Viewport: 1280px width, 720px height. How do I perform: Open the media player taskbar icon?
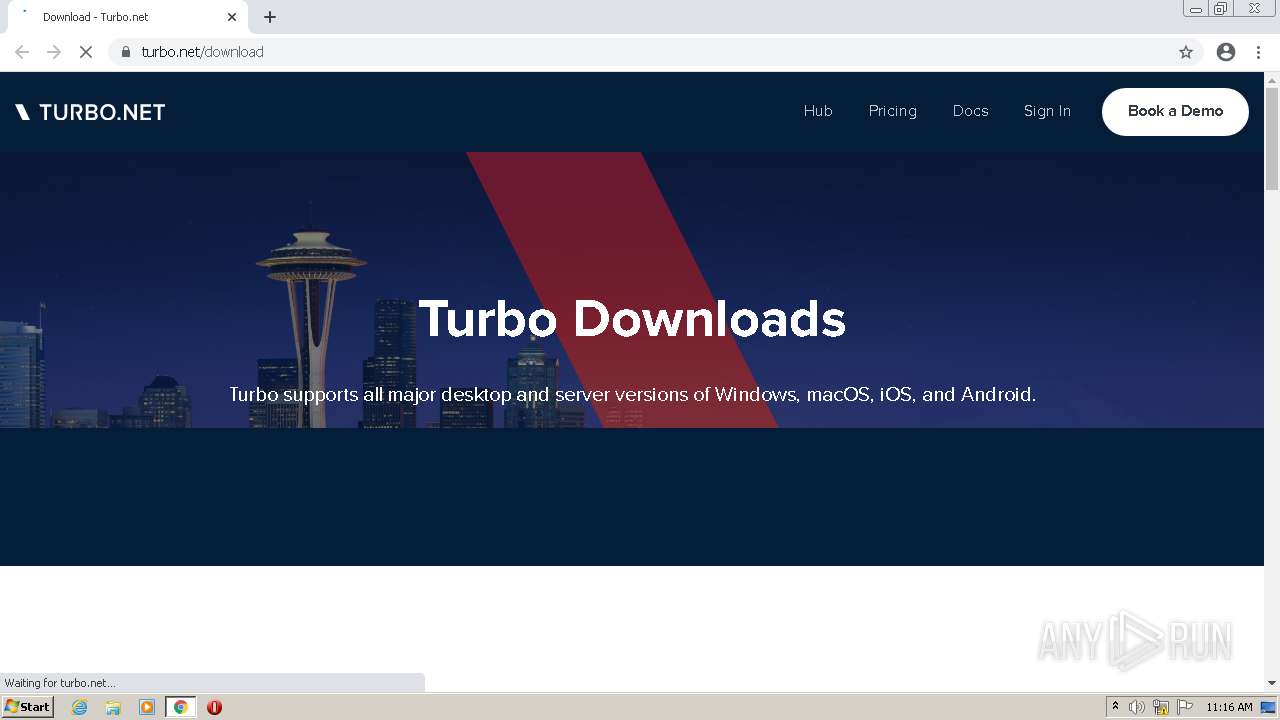coord(147,707)
